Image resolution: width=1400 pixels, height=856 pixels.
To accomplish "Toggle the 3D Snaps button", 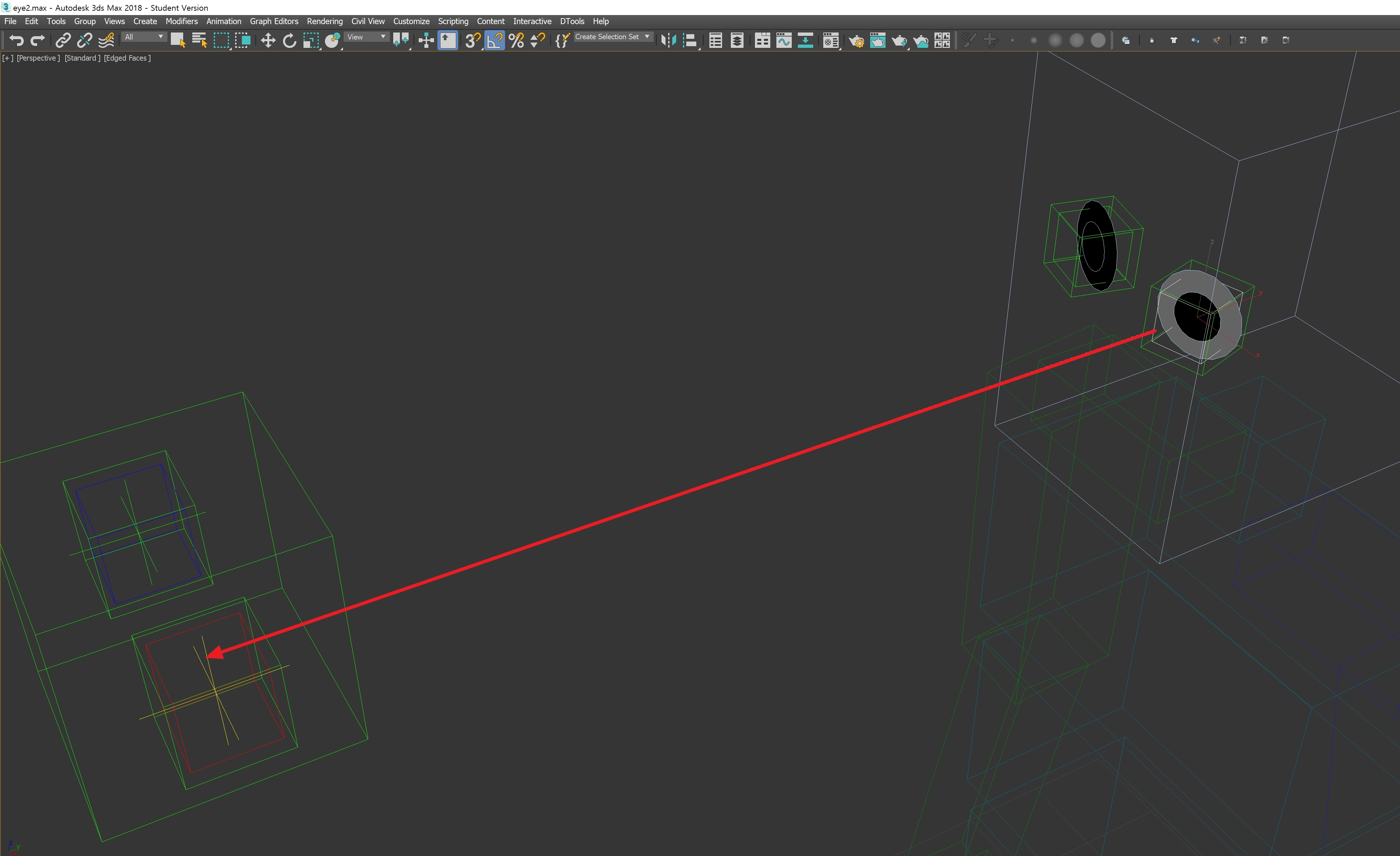I will pyautogui.click(x=472, y=40).
